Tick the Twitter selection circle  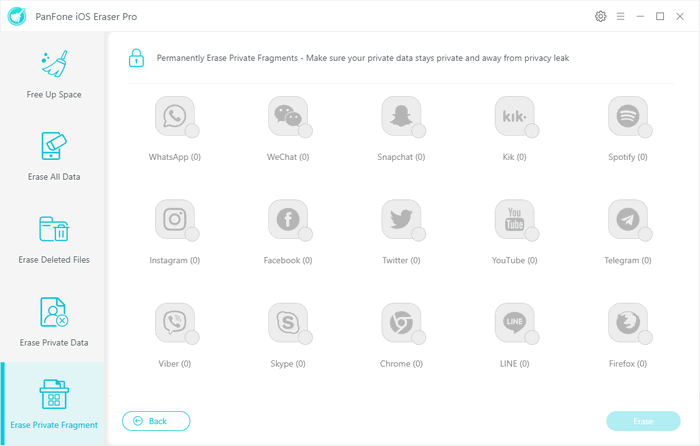pos(419,234)
